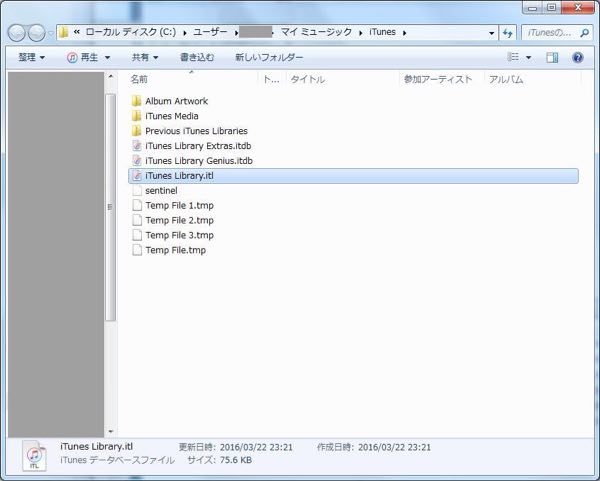Click ローカル ディスク (C:) in the breadcrumb
This screenshot has height=481, width=600.
coord(130,32)
